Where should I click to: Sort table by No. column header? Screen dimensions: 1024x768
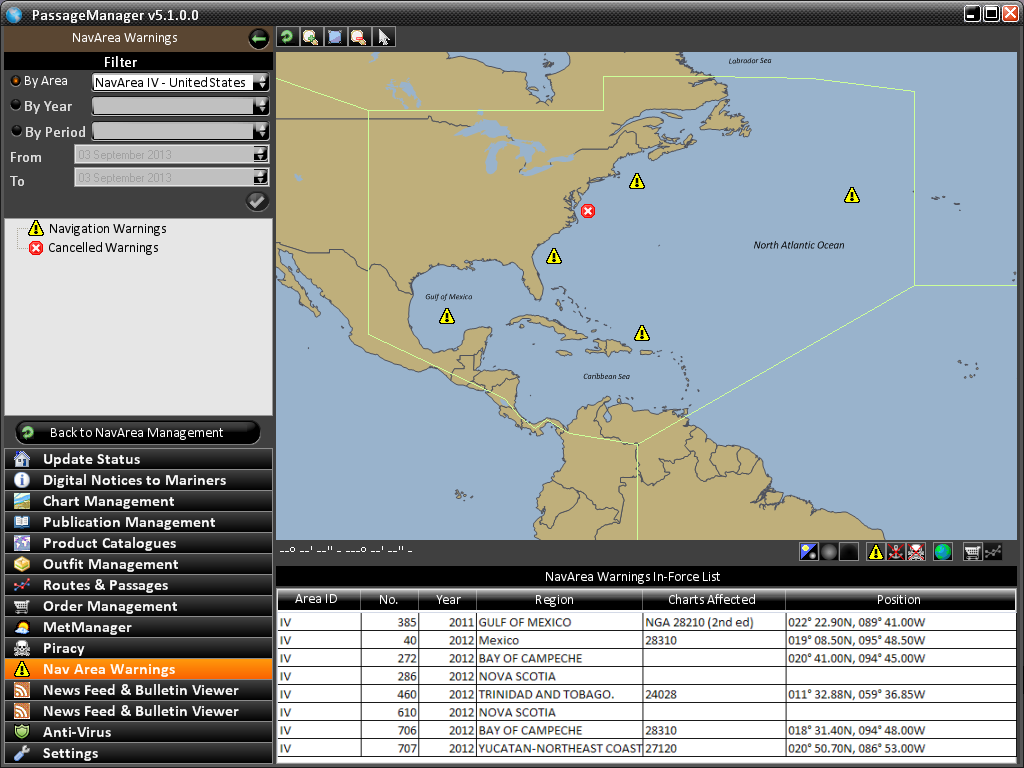click(389, 600)
